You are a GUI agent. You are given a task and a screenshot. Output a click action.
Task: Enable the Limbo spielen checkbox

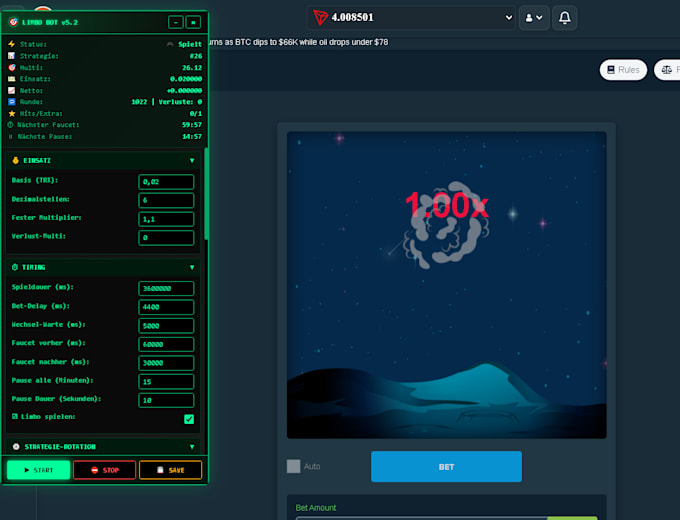[x=189, y=419]
